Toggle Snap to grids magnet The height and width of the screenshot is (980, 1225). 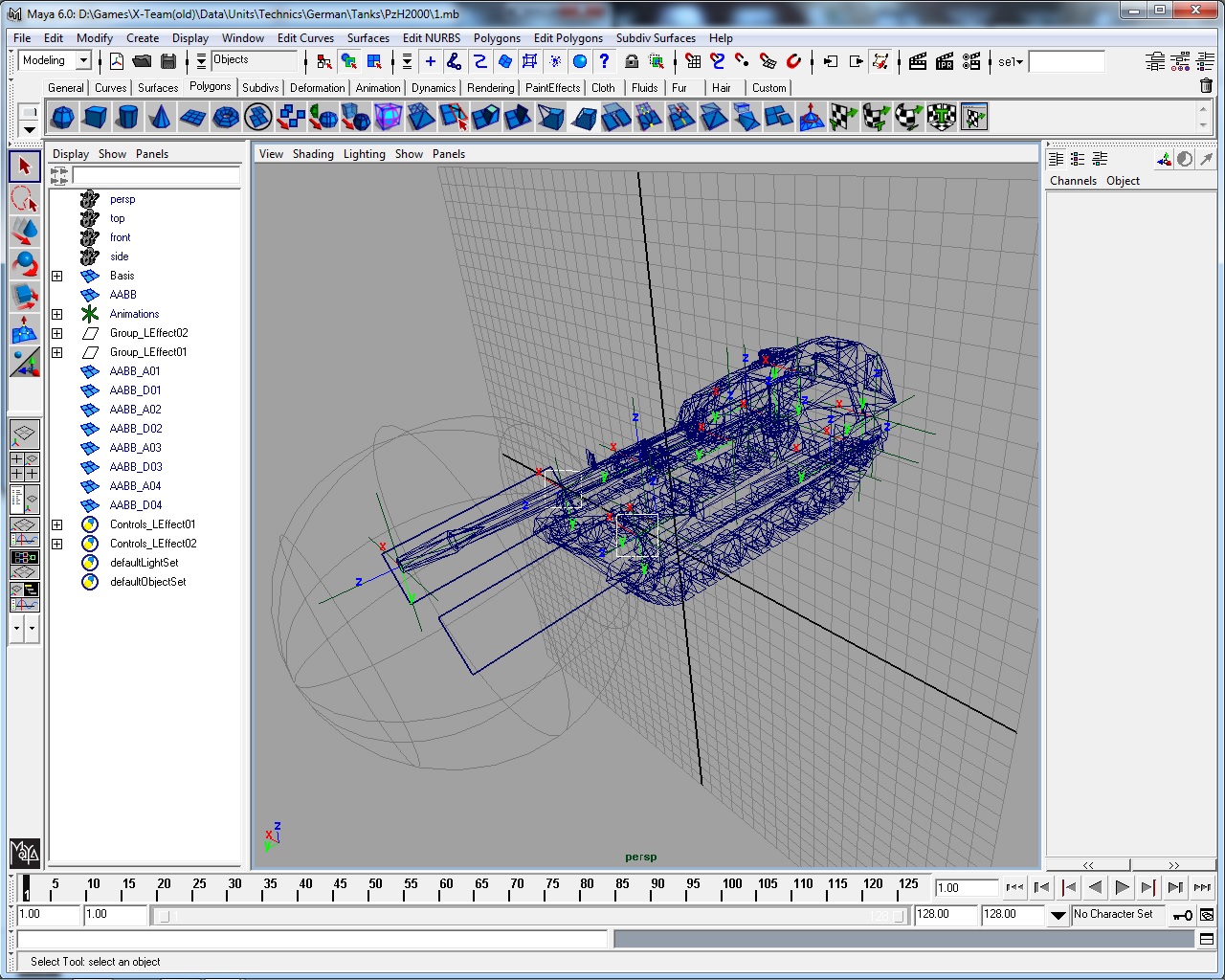(694, 61)
